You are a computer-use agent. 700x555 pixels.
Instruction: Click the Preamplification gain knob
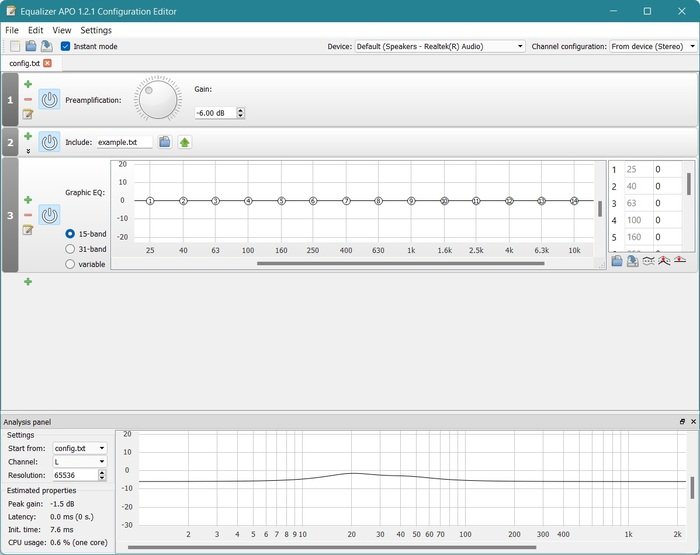158,98
